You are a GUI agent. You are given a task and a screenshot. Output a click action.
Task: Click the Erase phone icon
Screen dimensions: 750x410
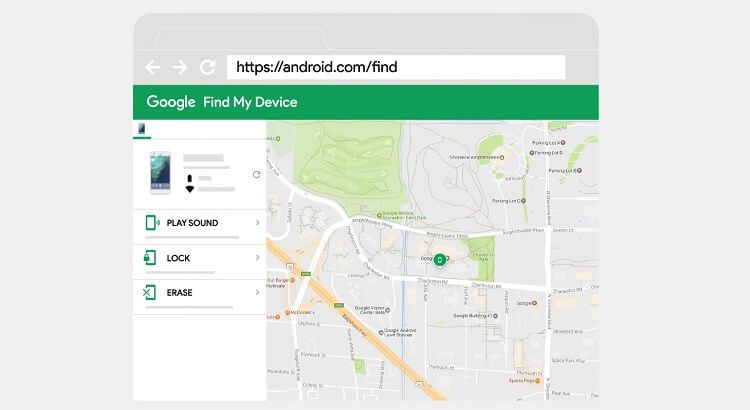click(x=149, y=292)
